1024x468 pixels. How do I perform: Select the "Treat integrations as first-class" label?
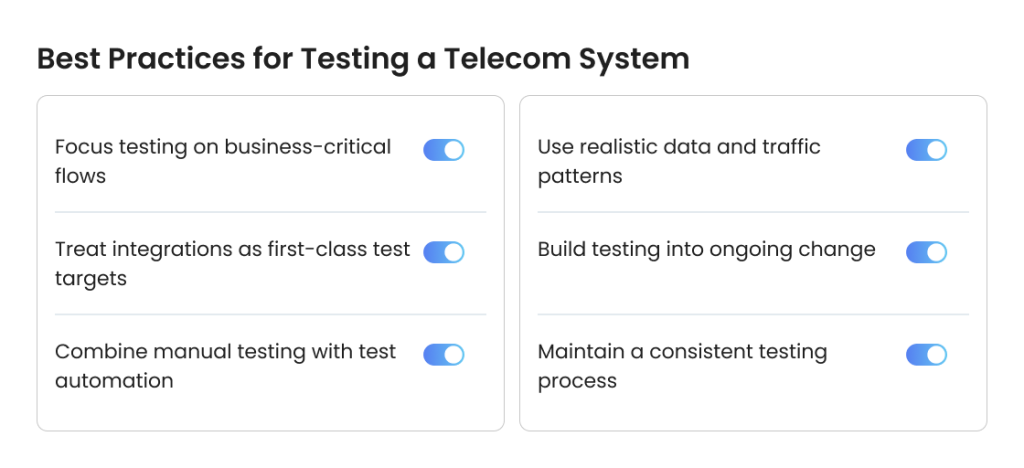click(x=232, y=263)
